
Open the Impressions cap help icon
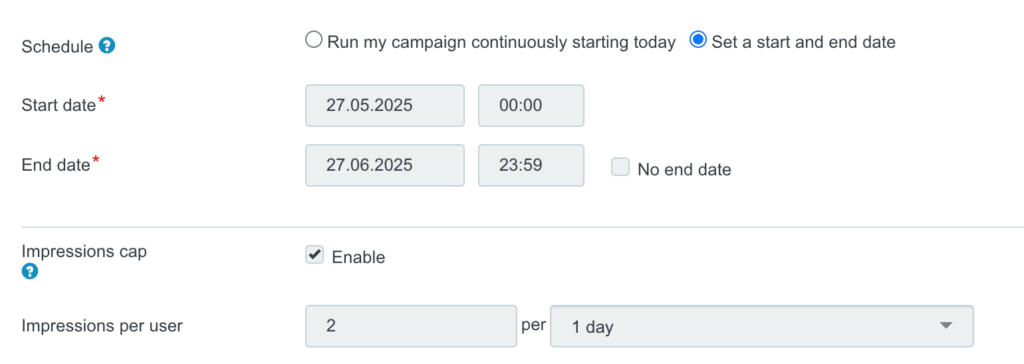click(x=29, y=272)
